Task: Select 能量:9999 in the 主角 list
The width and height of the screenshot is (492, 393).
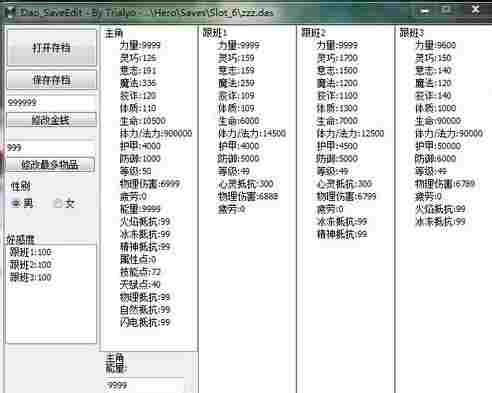Action: tap(140, 209)
